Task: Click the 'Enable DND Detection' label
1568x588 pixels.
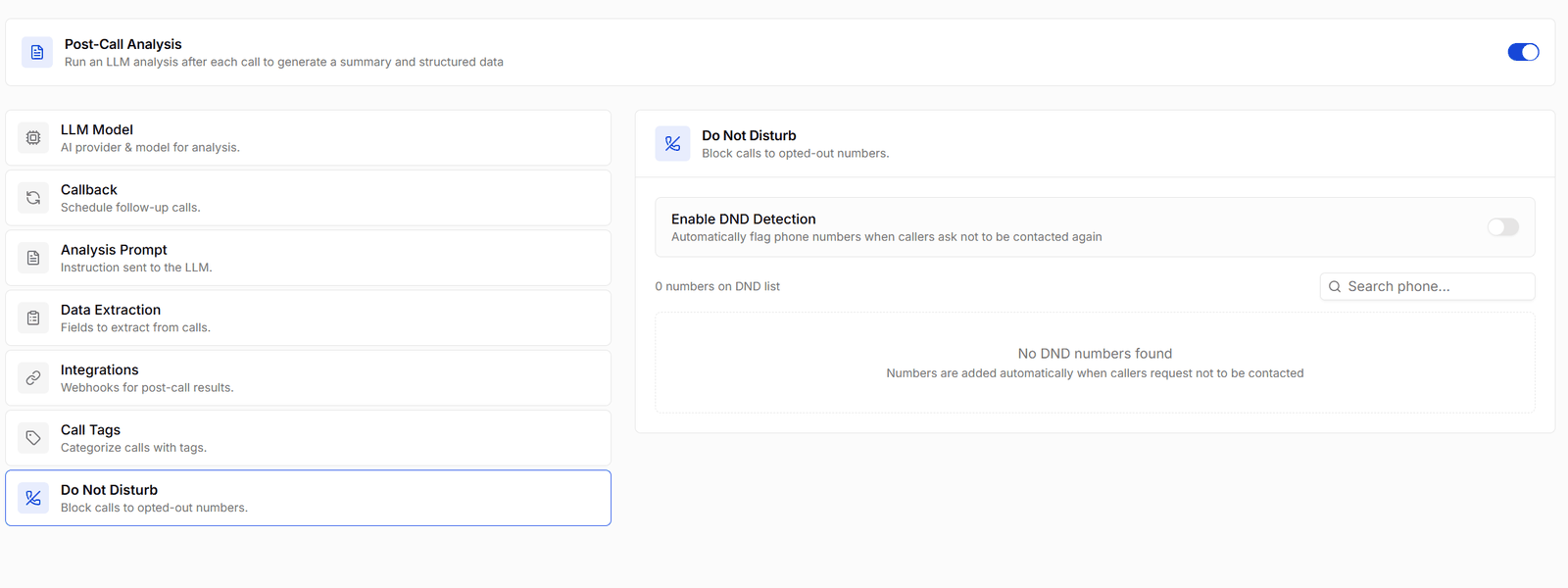Action: [x=744, y=220]
